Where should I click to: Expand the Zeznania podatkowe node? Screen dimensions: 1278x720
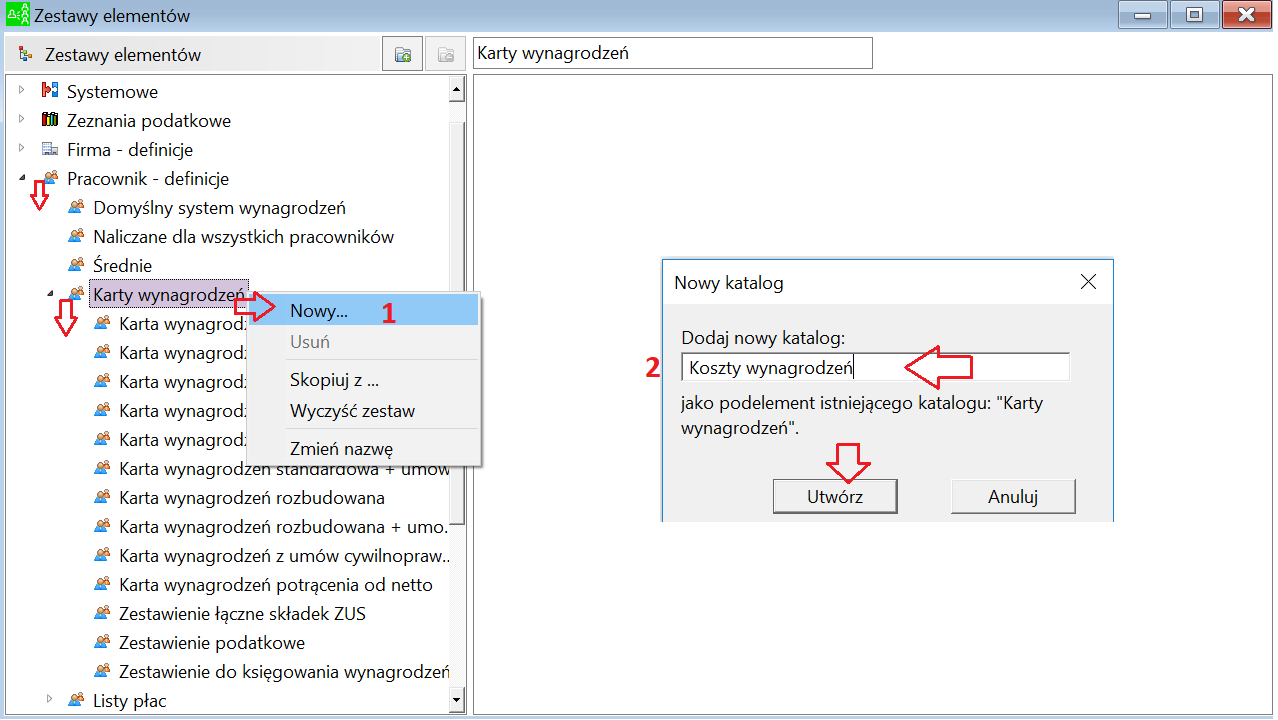[22, 120]
